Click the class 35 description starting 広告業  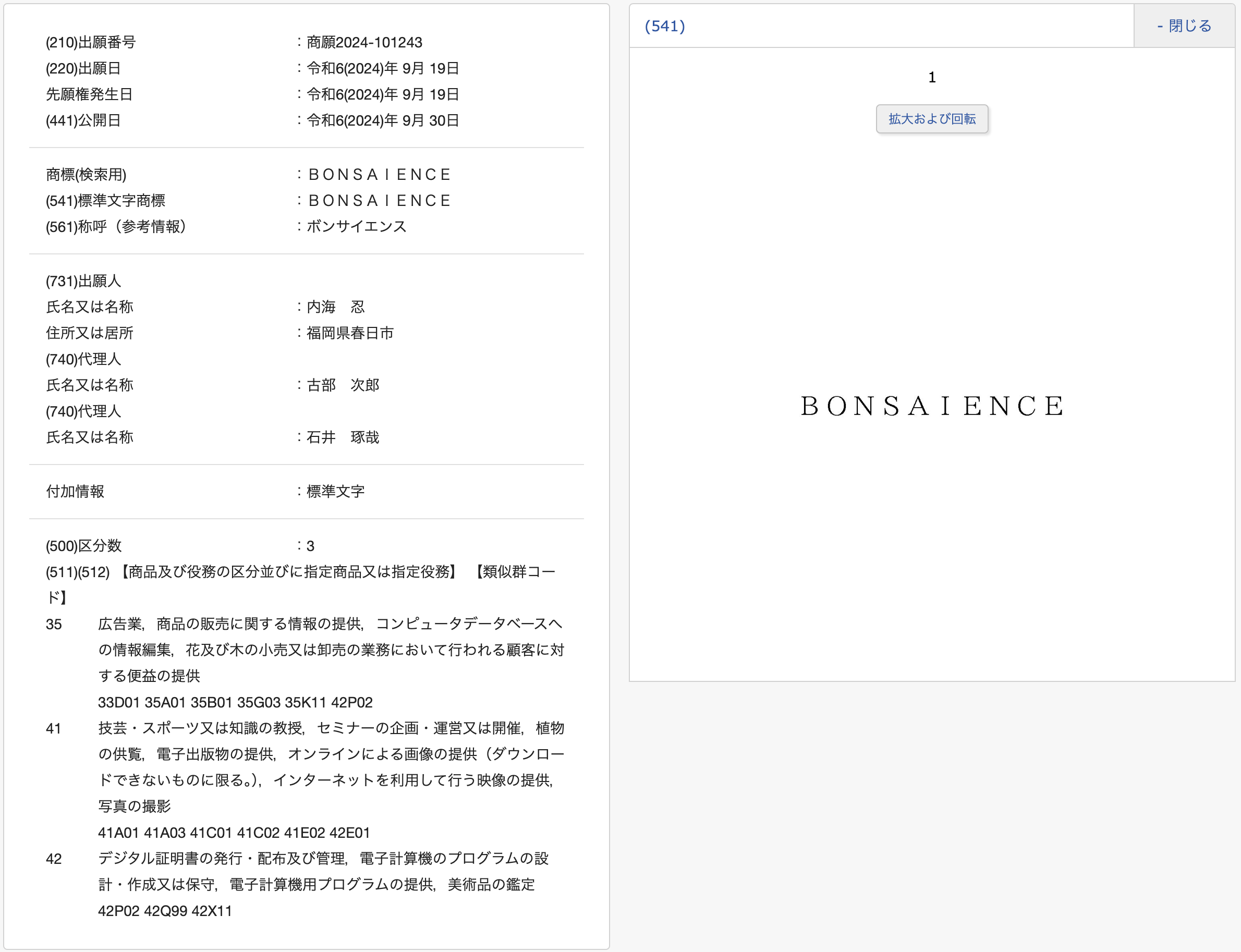(x=332, y=650)
